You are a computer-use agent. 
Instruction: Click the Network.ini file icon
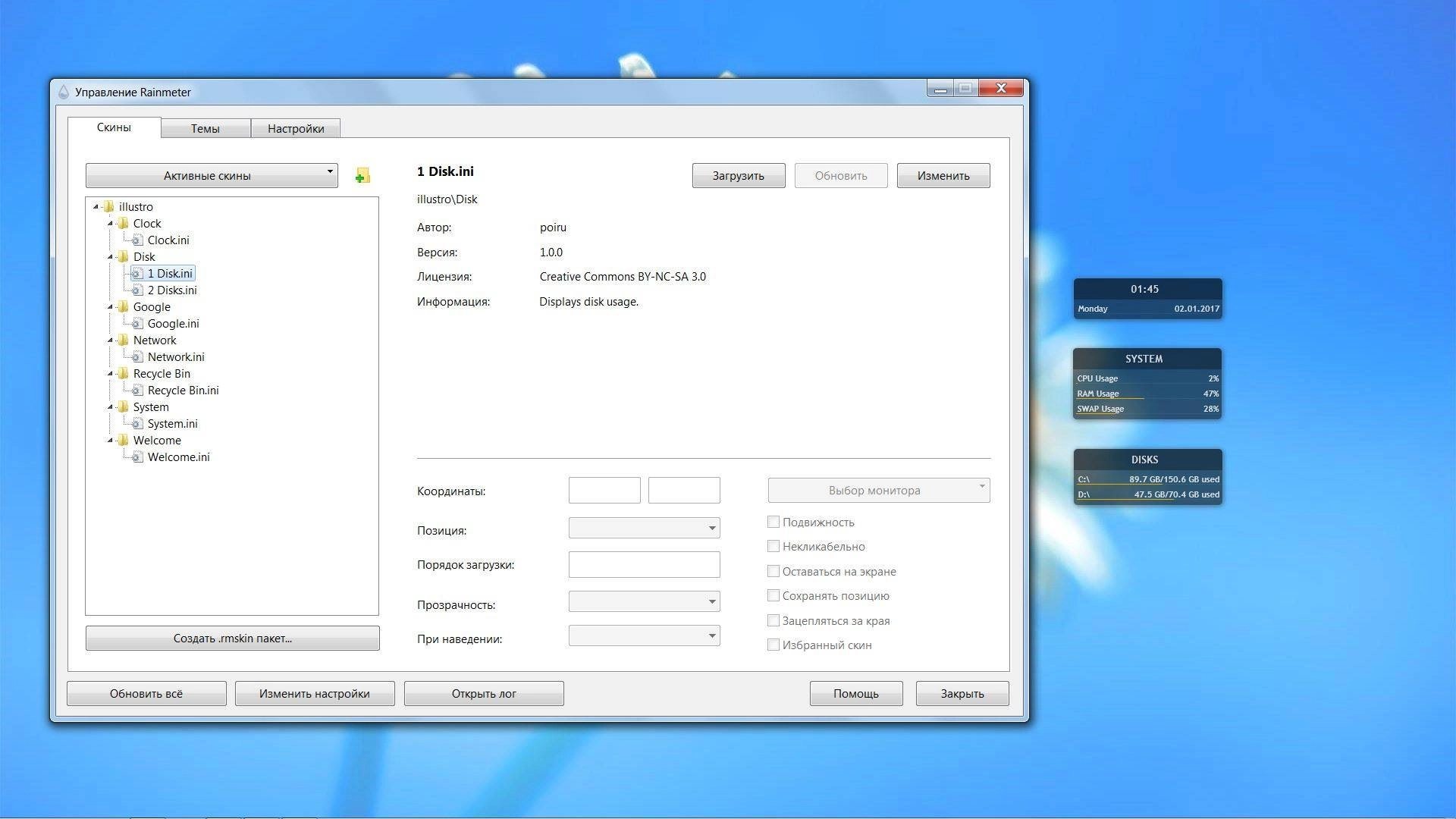coord(138,356)
